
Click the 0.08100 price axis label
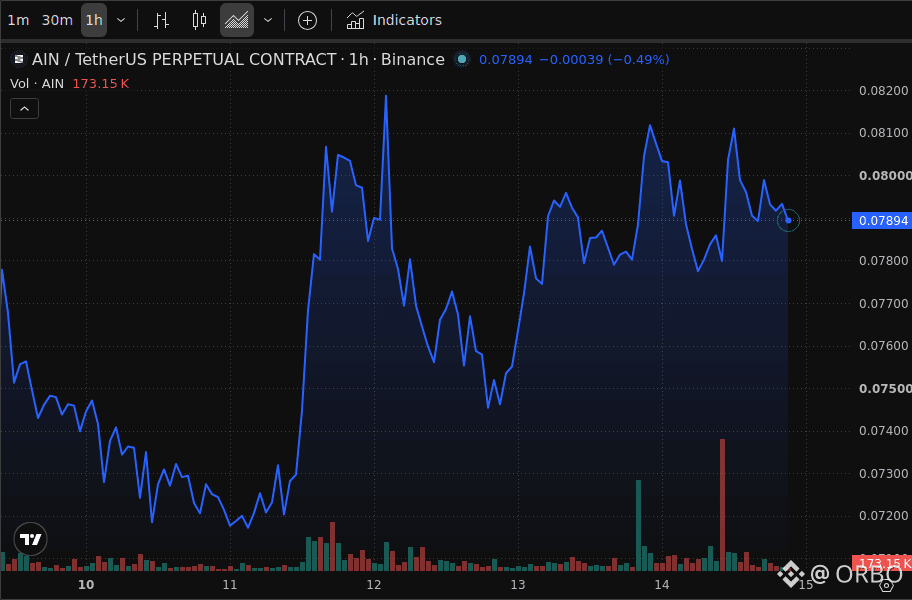(x=884, y=133)
